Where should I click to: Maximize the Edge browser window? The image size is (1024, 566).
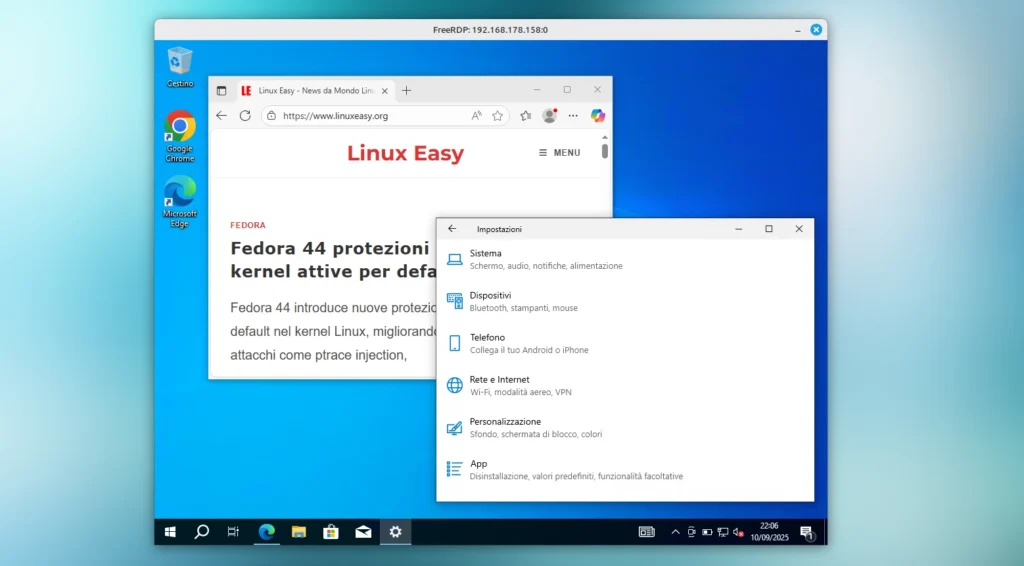567,90
